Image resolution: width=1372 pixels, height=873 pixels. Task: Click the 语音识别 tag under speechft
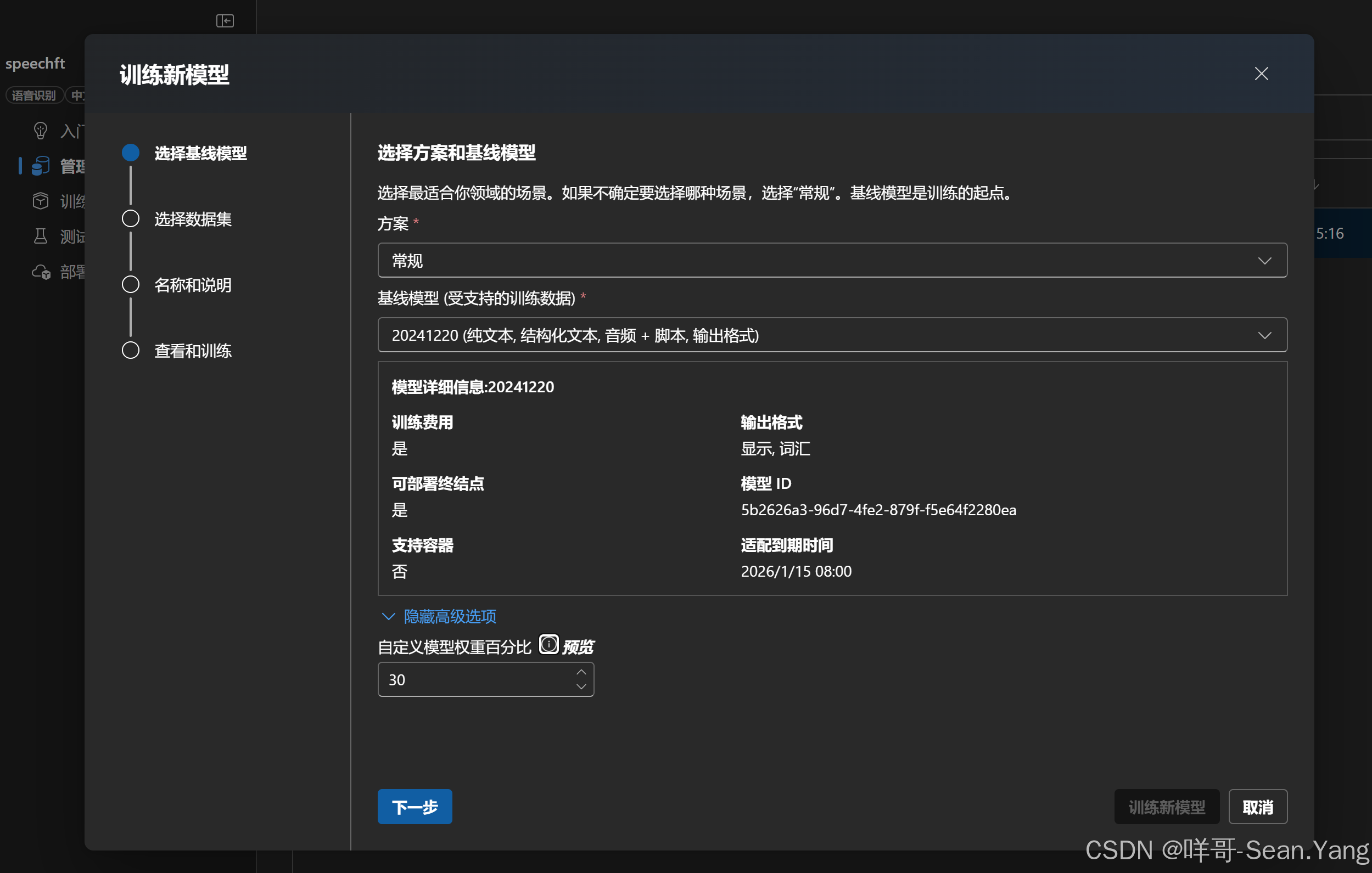(x=34, y=94)
